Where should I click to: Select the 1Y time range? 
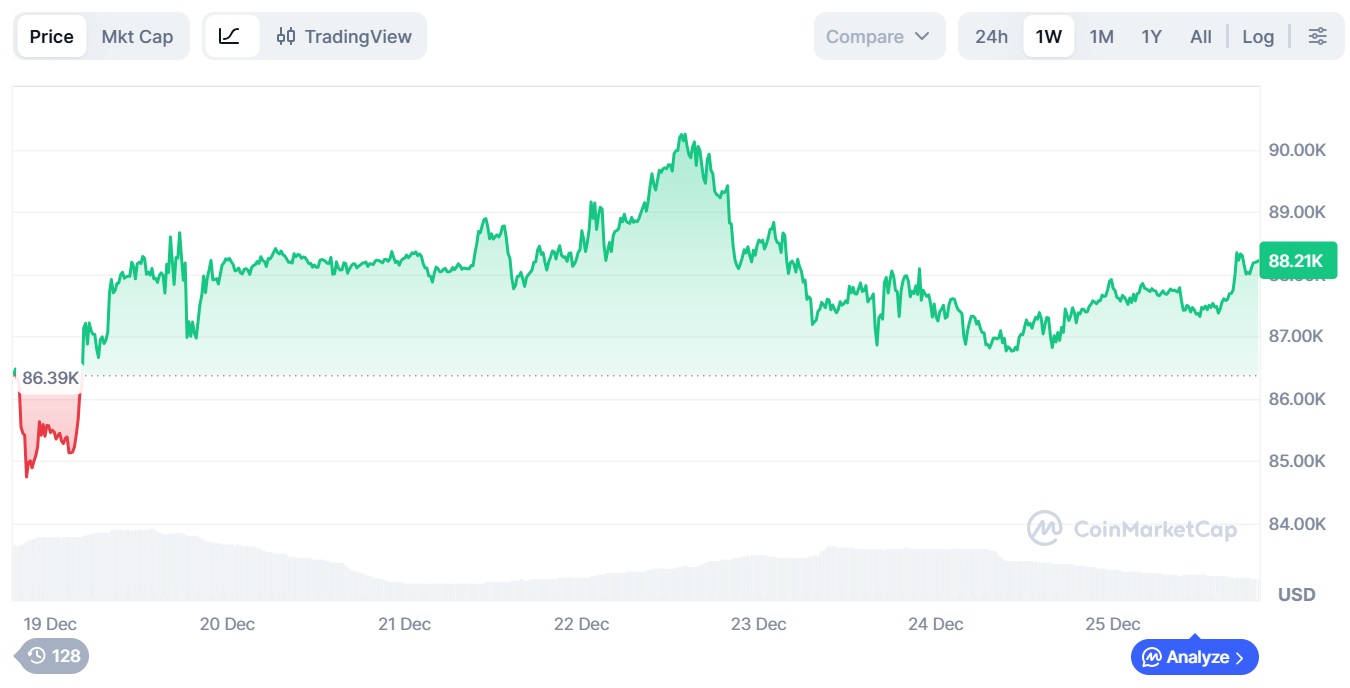pos(1151,37)
